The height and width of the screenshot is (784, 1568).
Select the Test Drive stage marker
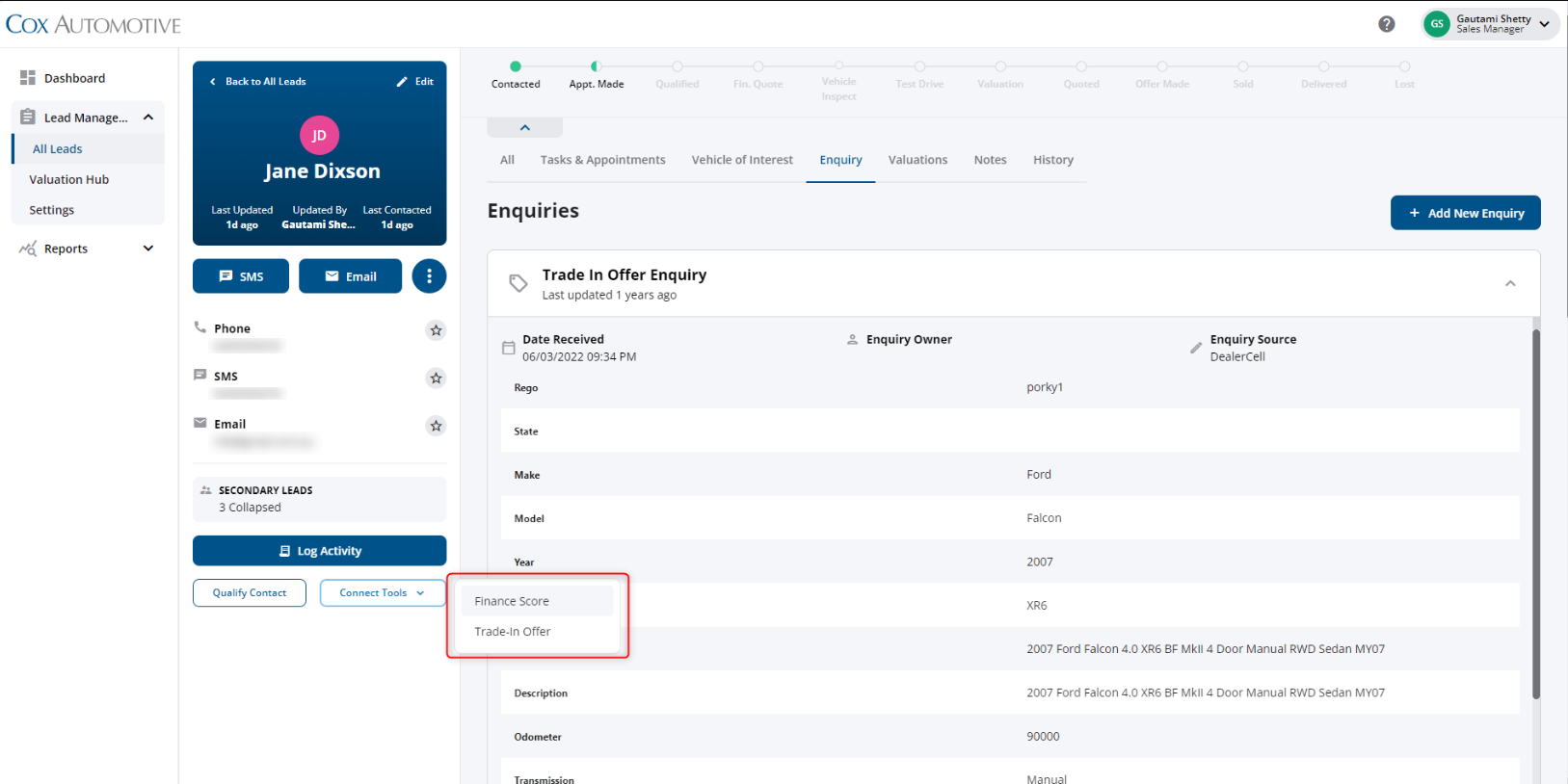919,66
